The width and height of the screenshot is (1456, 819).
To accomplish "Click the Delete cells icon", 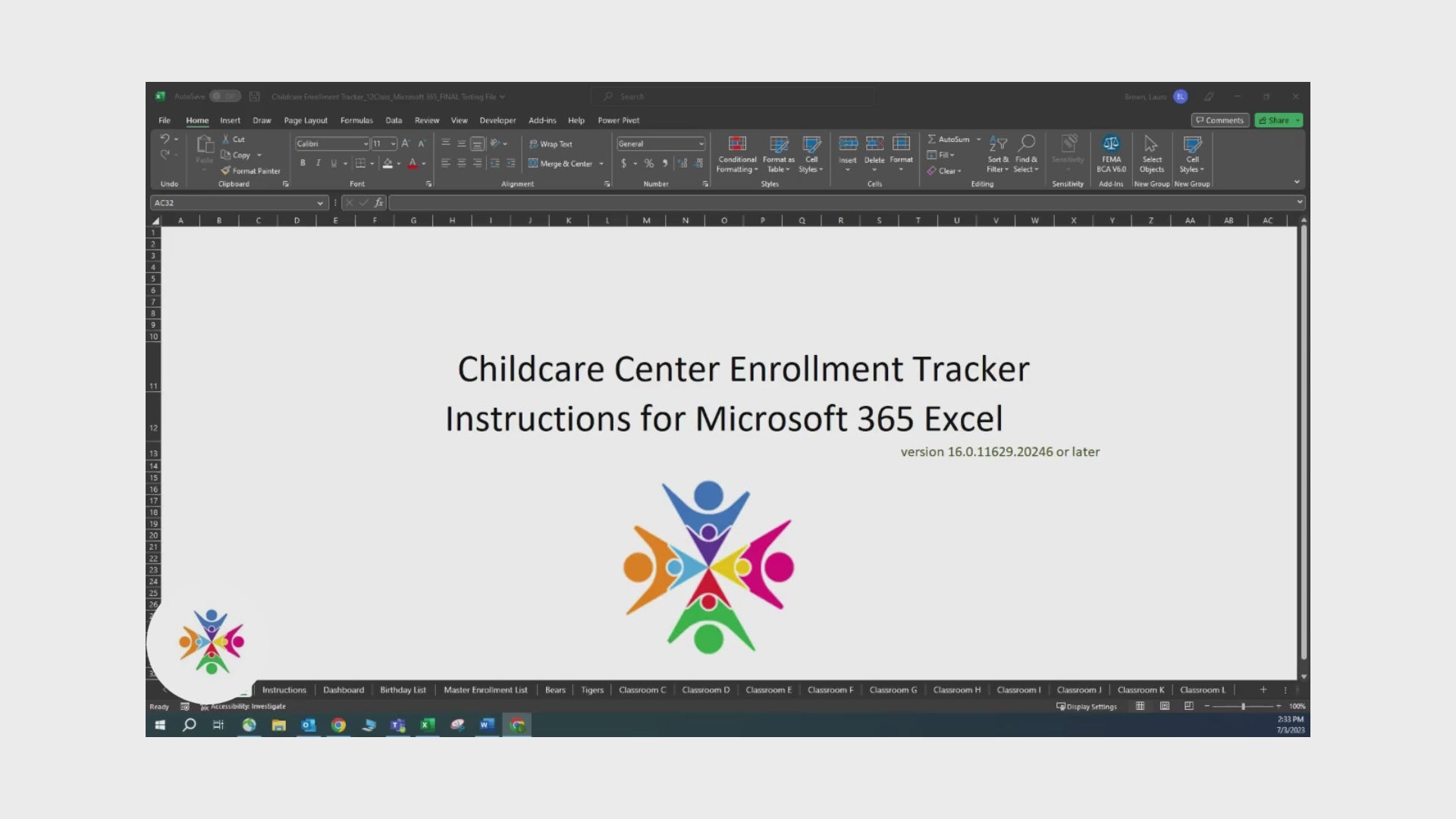I will (874, 143).
